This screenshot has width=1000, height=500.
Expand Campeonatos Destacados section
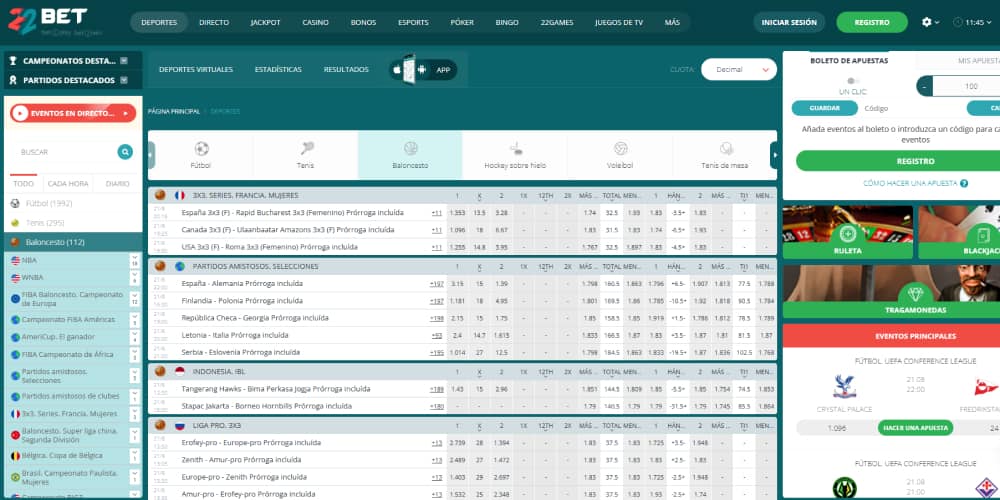[124, 61]
